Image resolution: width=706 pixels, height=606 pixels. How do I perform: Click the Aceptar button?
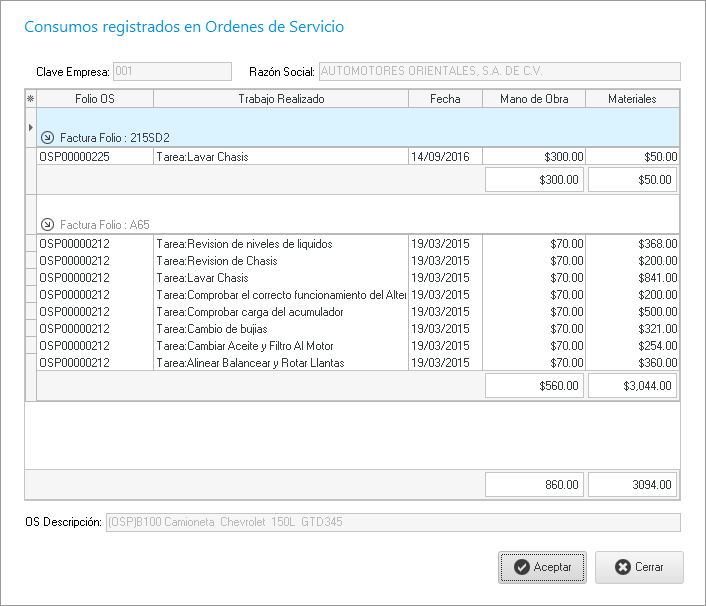(x=541, y=567)
